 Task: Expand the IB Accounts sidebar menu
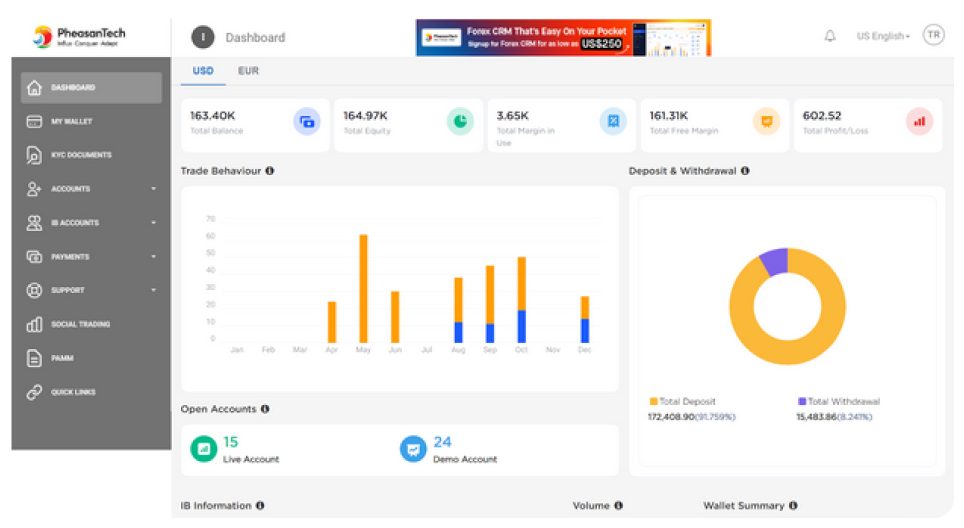click(x=91, y=223)
